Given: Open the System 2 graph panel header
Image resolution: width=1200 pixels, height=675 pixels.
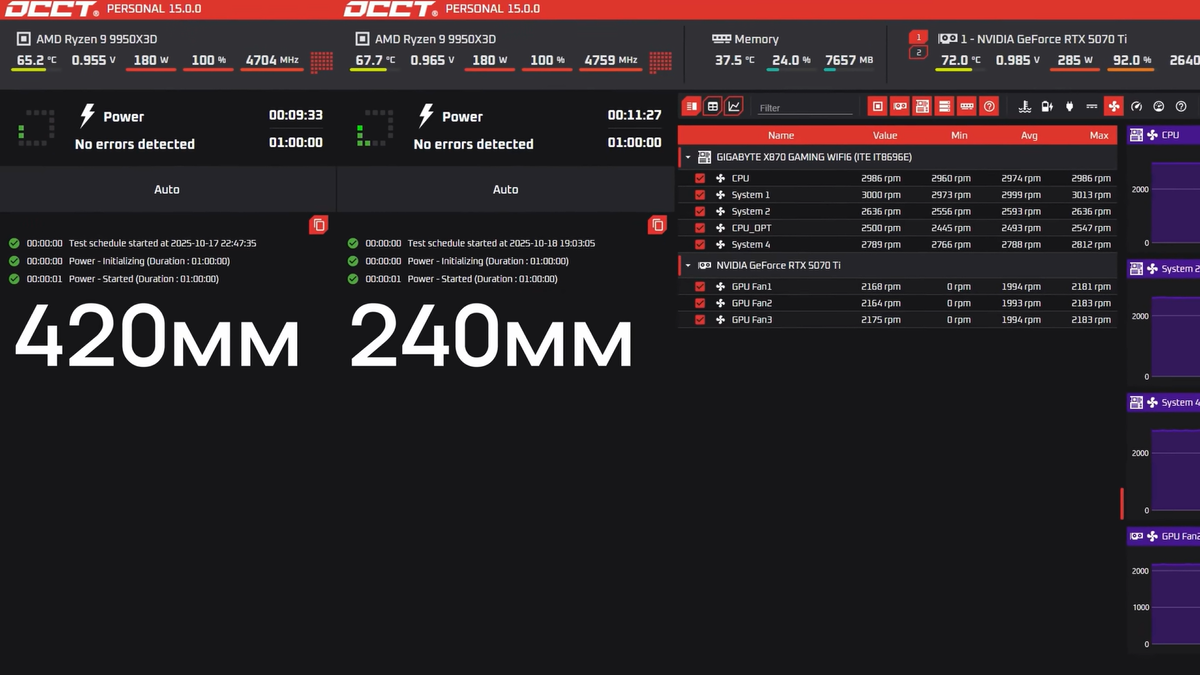Looking at the screenshot, I should coord(1164,269).
